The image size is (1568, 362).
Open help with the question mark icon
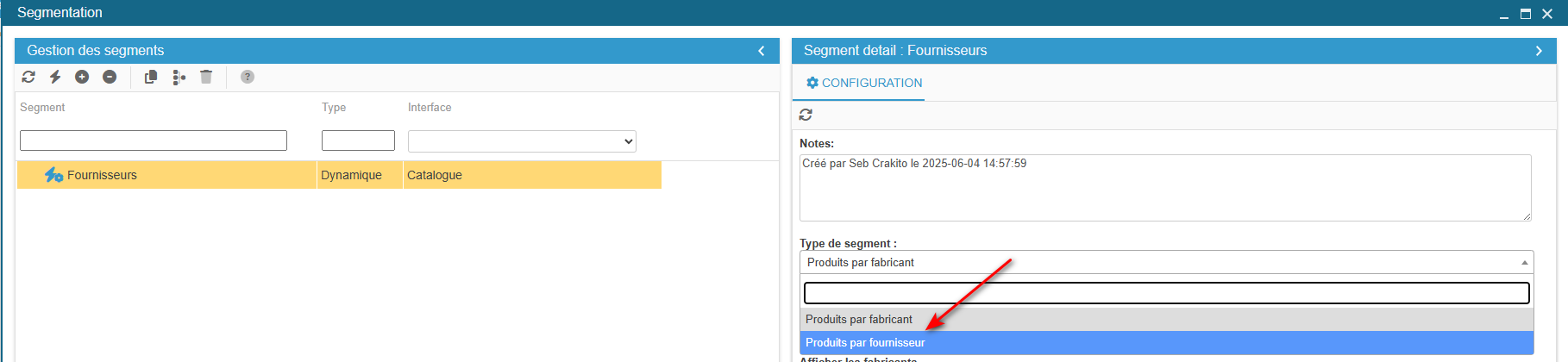click(248, 77)
